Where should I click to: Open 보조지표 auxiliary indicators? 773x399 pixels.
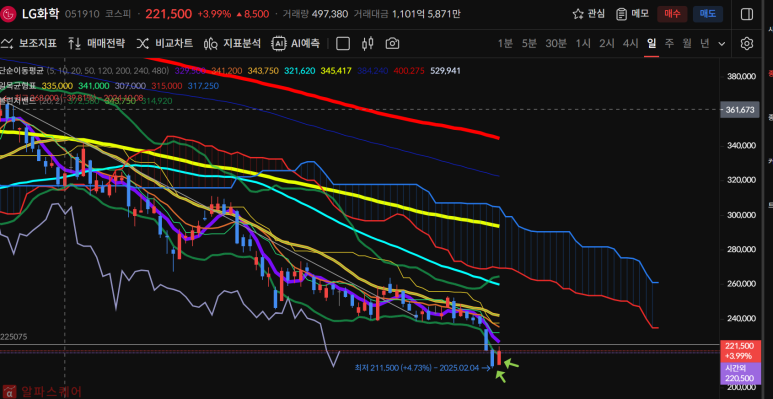coord(29,43)
